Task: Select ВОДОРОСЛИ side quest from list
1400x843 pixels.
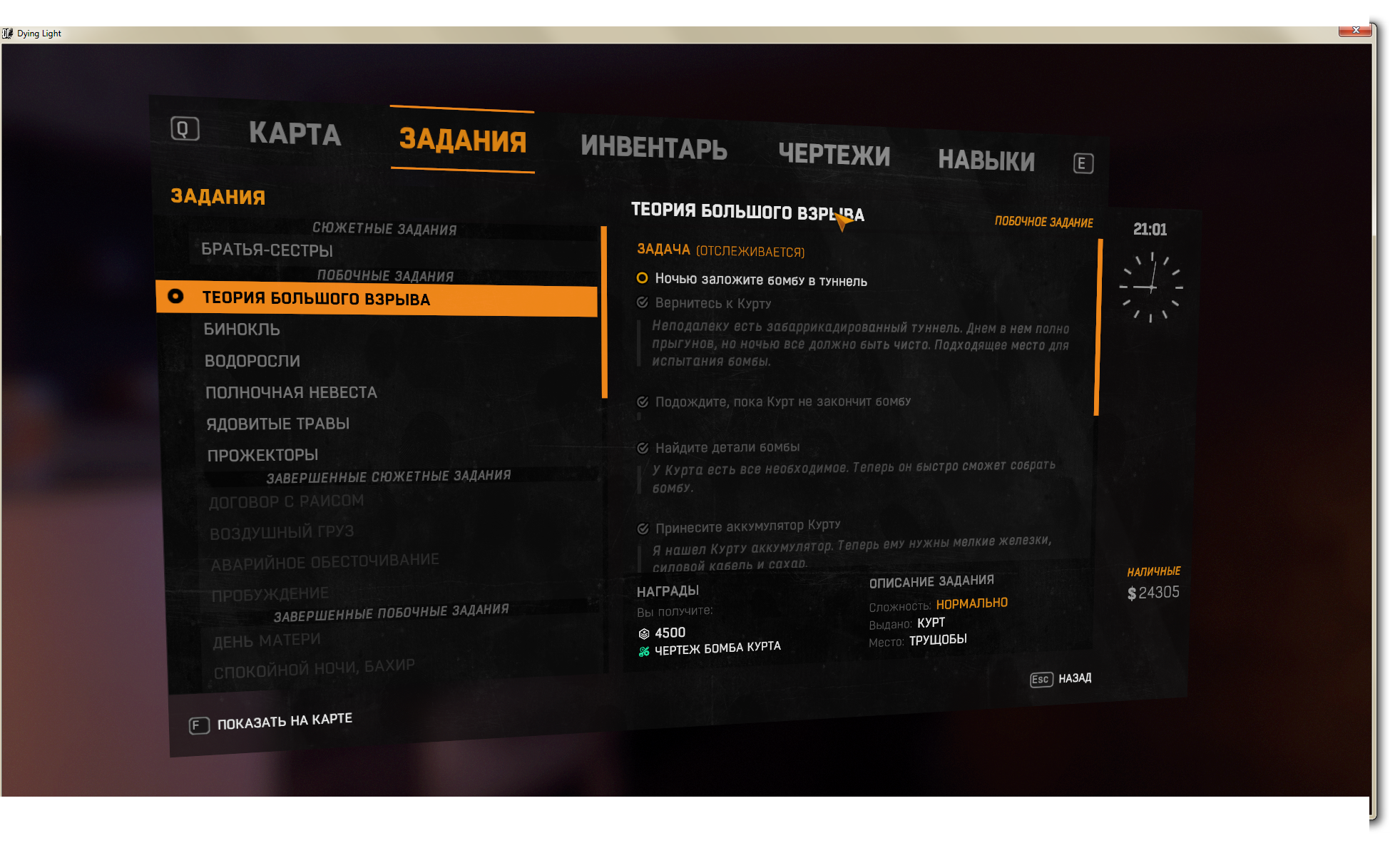Action: pyautogui.click(x=254, y=360)
